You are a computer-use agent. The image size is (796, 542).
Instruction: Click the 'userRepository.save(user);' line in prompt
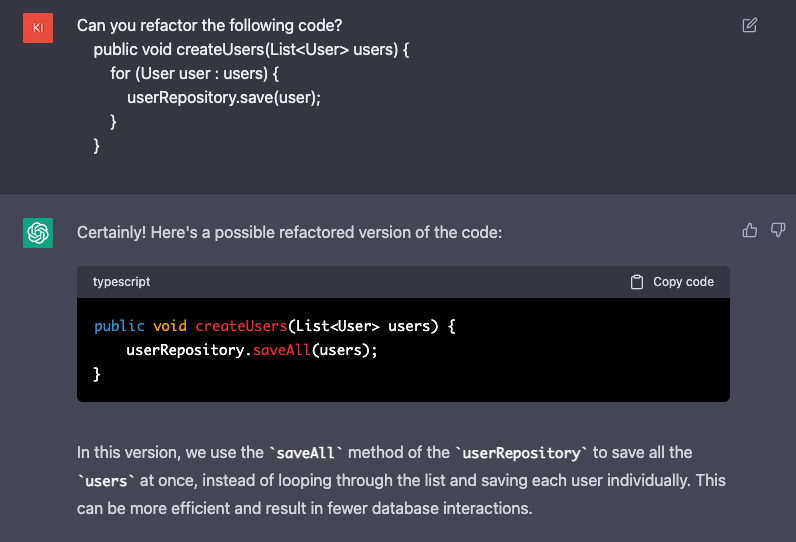pos(224,97)
